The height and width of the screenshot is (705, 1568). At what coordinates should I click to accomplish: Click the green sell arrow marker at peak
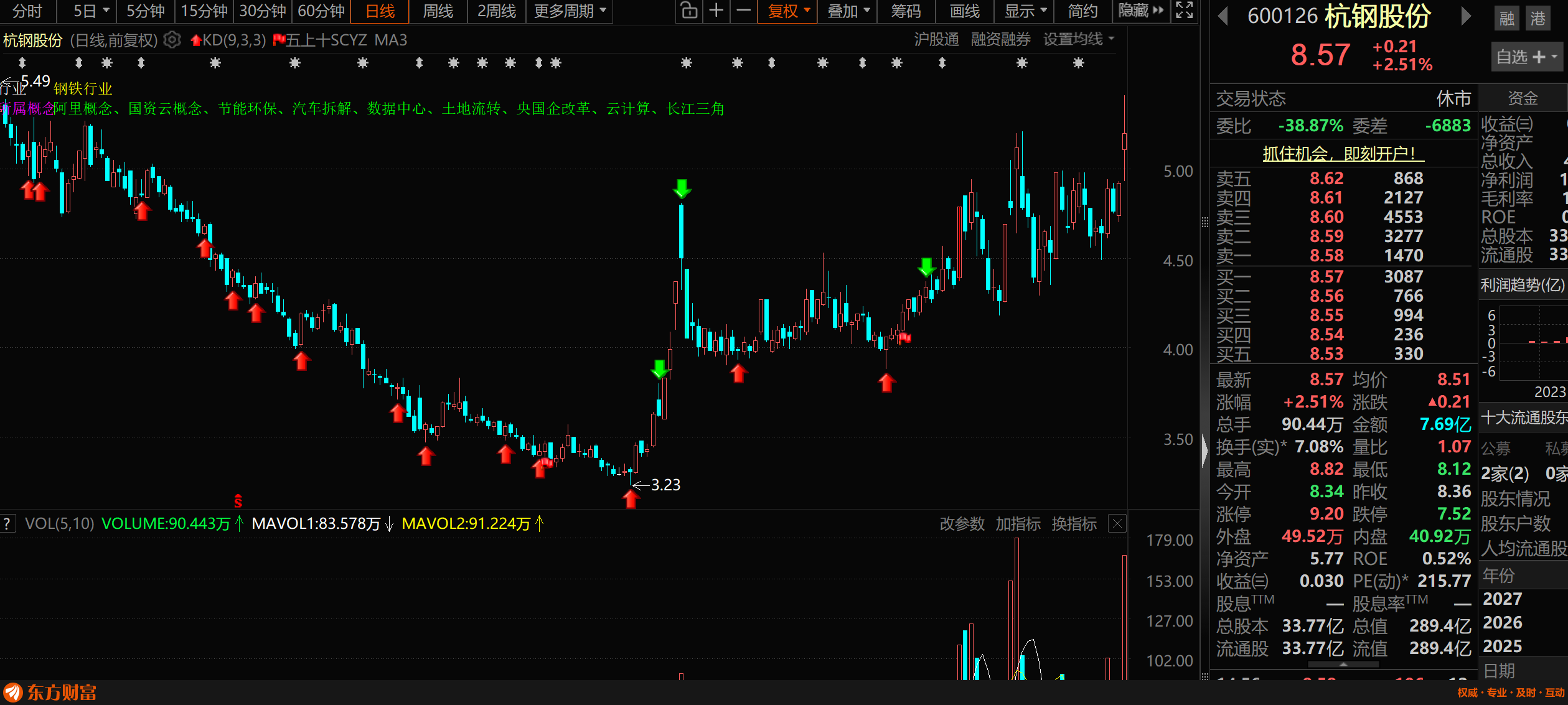pos(682,188)
